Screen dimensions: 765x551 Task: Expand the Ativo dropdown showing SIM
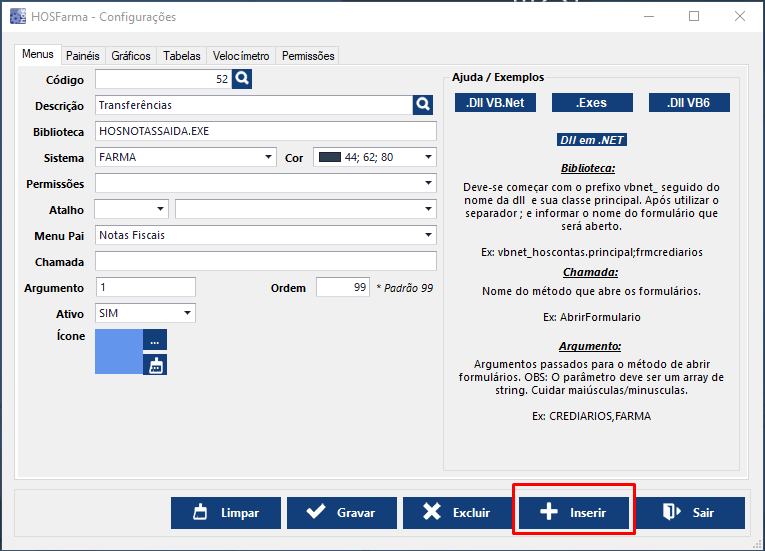145,313
